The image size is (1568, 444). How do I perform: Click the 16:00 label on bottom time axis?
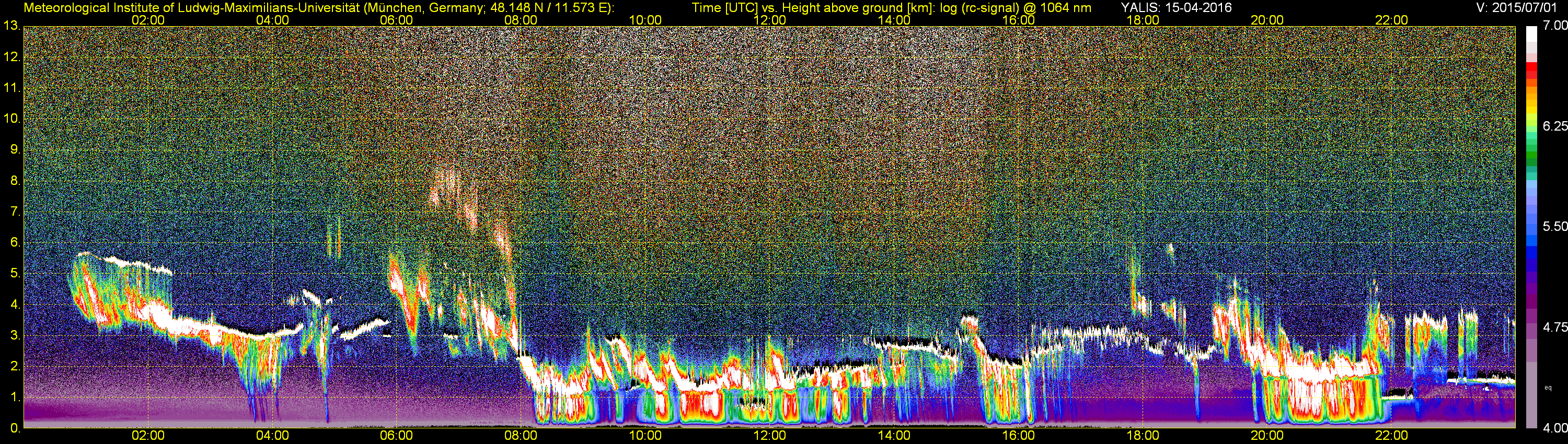1018,436
